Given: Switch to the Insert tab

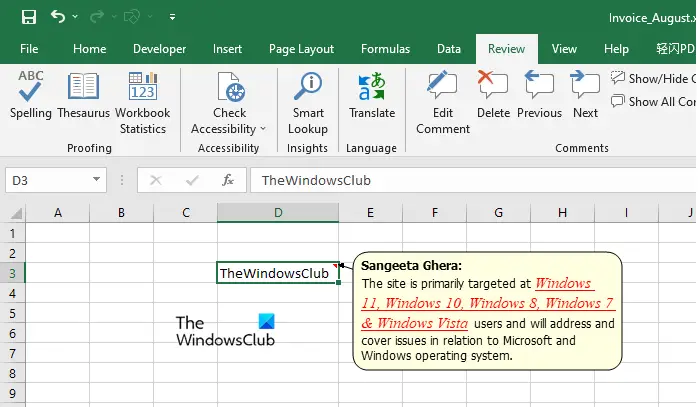Looking at the screenshot, I should pos(227,49).
